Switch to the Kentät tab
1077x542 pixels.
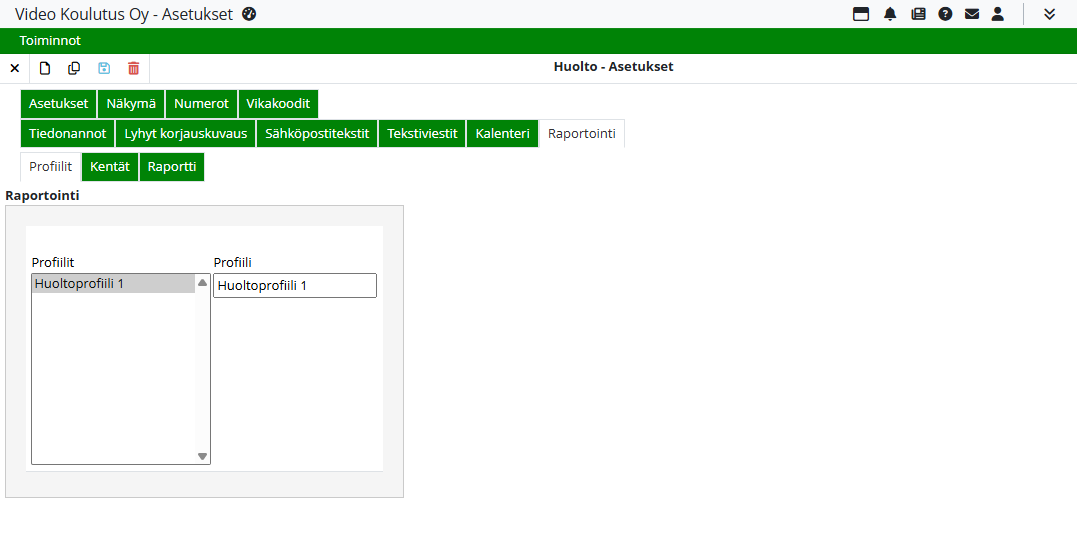tap(110, 167)
